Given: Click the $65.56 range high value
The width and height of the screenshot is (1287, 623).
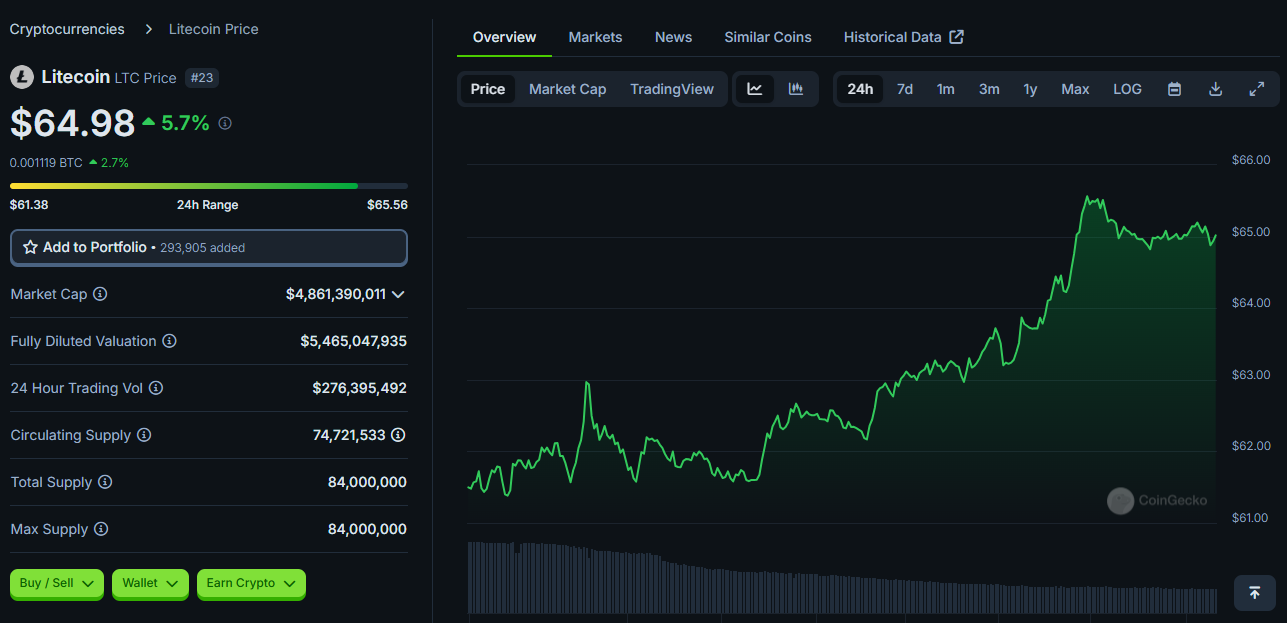Looking at the screenshot, I should click(x=387, y=205).
